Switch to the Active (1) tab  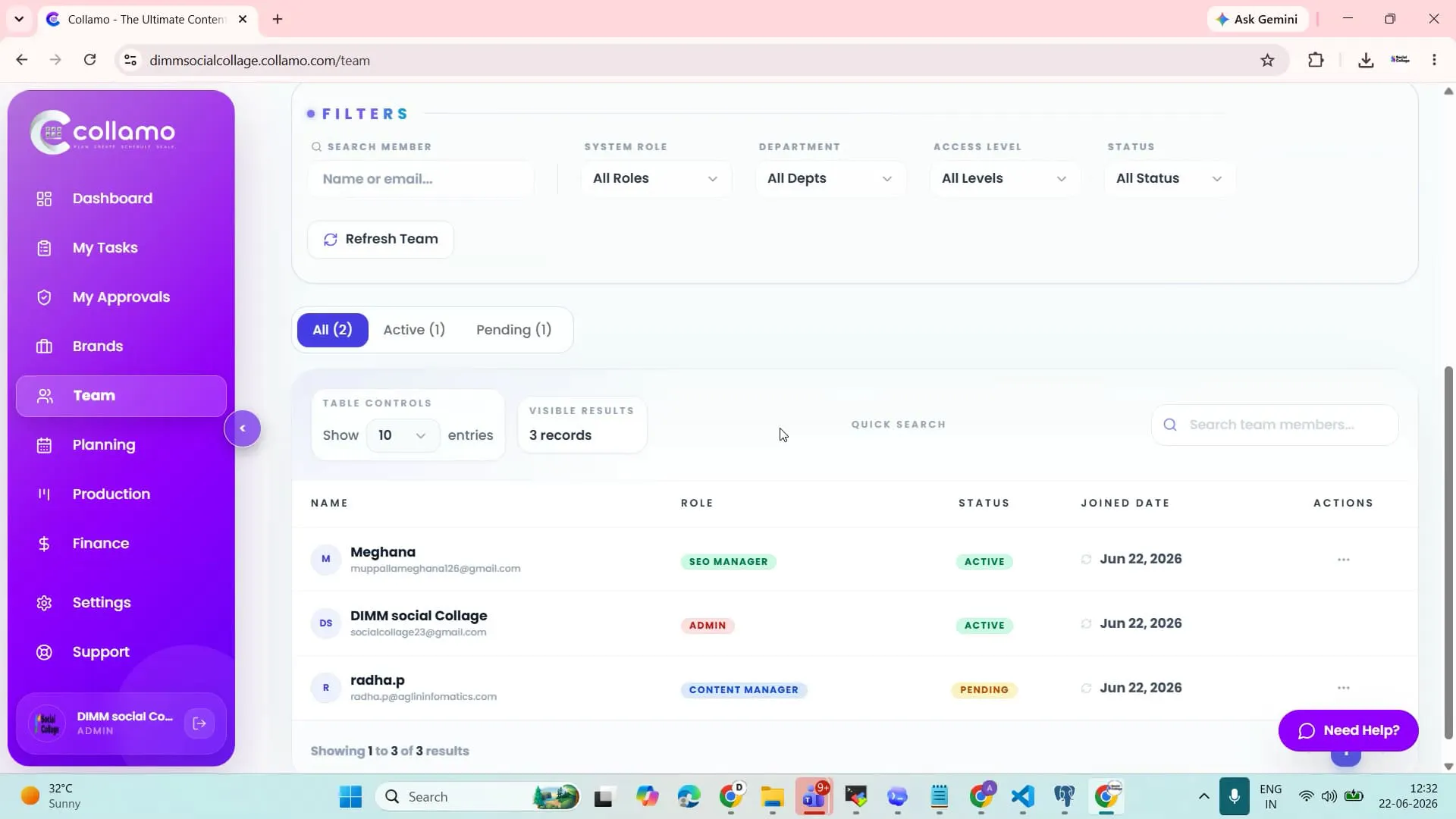[x=414, y=330]
